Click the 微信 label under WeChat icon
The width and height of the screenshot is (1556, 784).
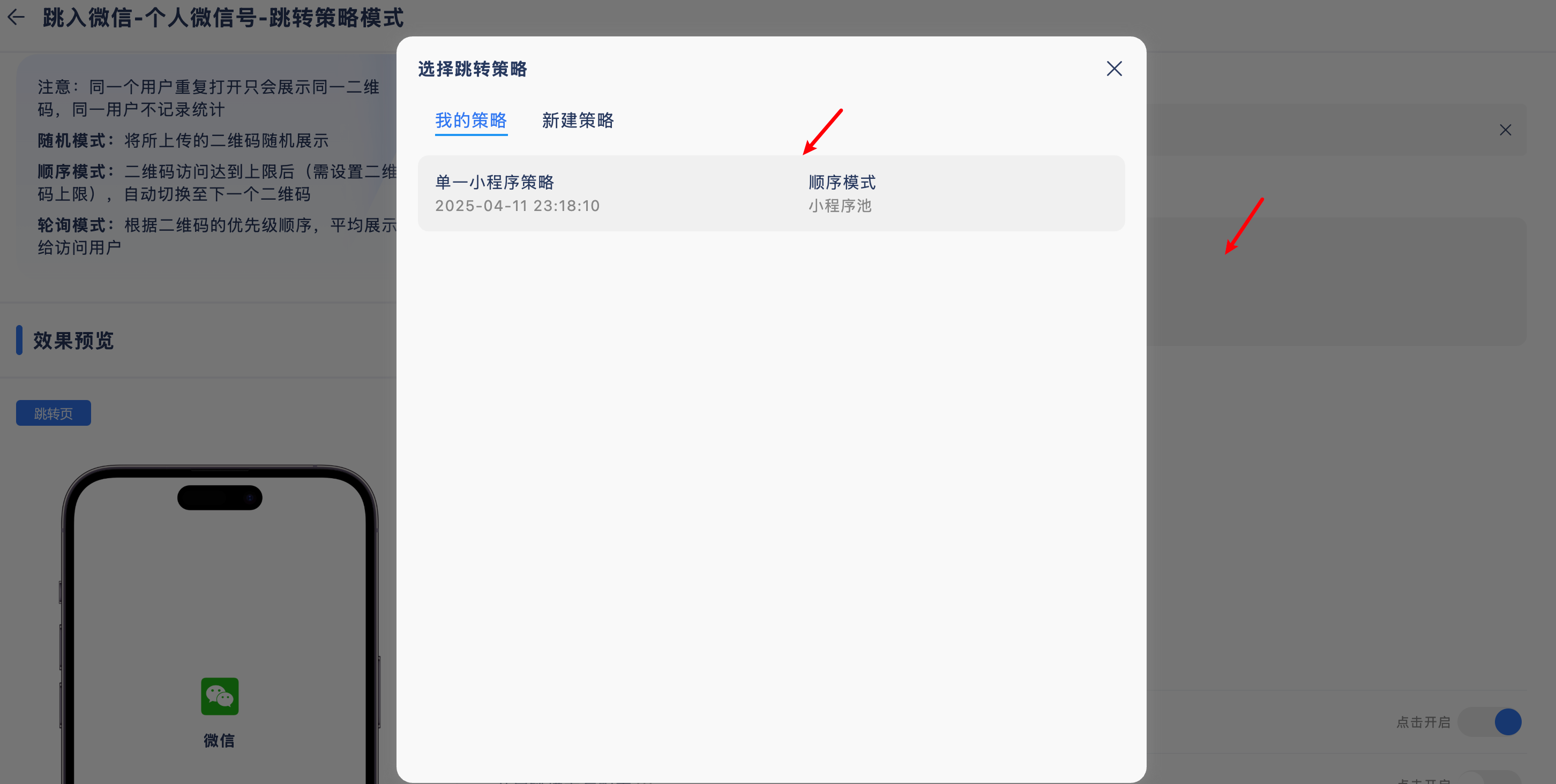pyautogui.click(x=219, y=740)
